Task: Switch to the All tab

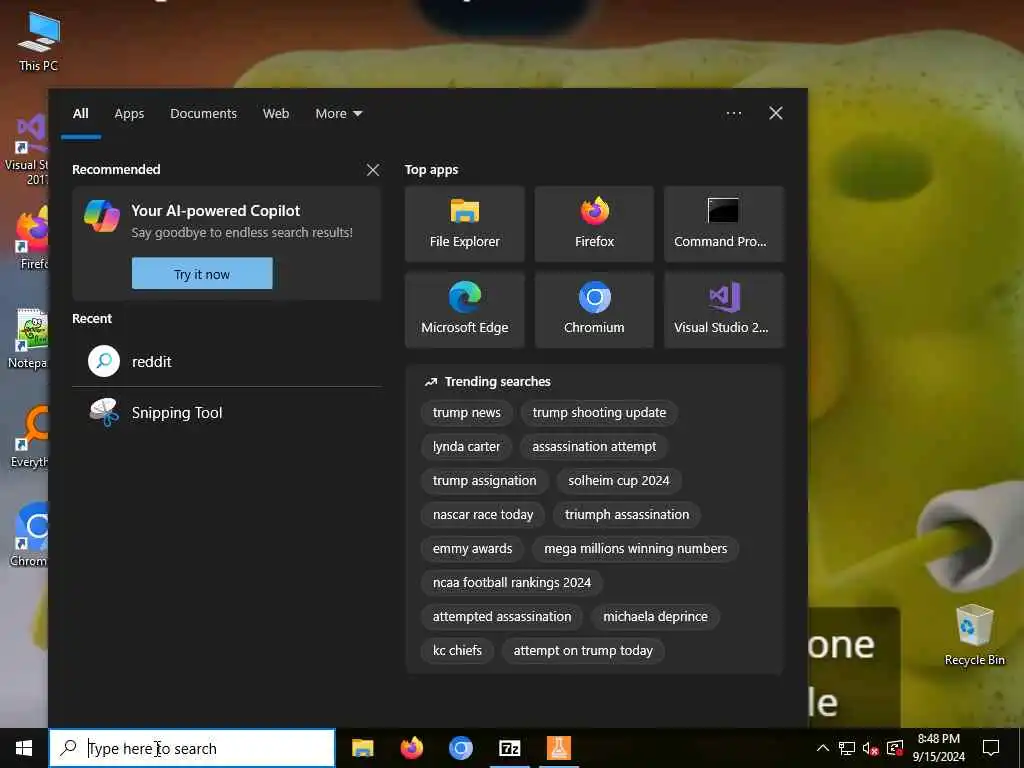Action: (80, 114)
